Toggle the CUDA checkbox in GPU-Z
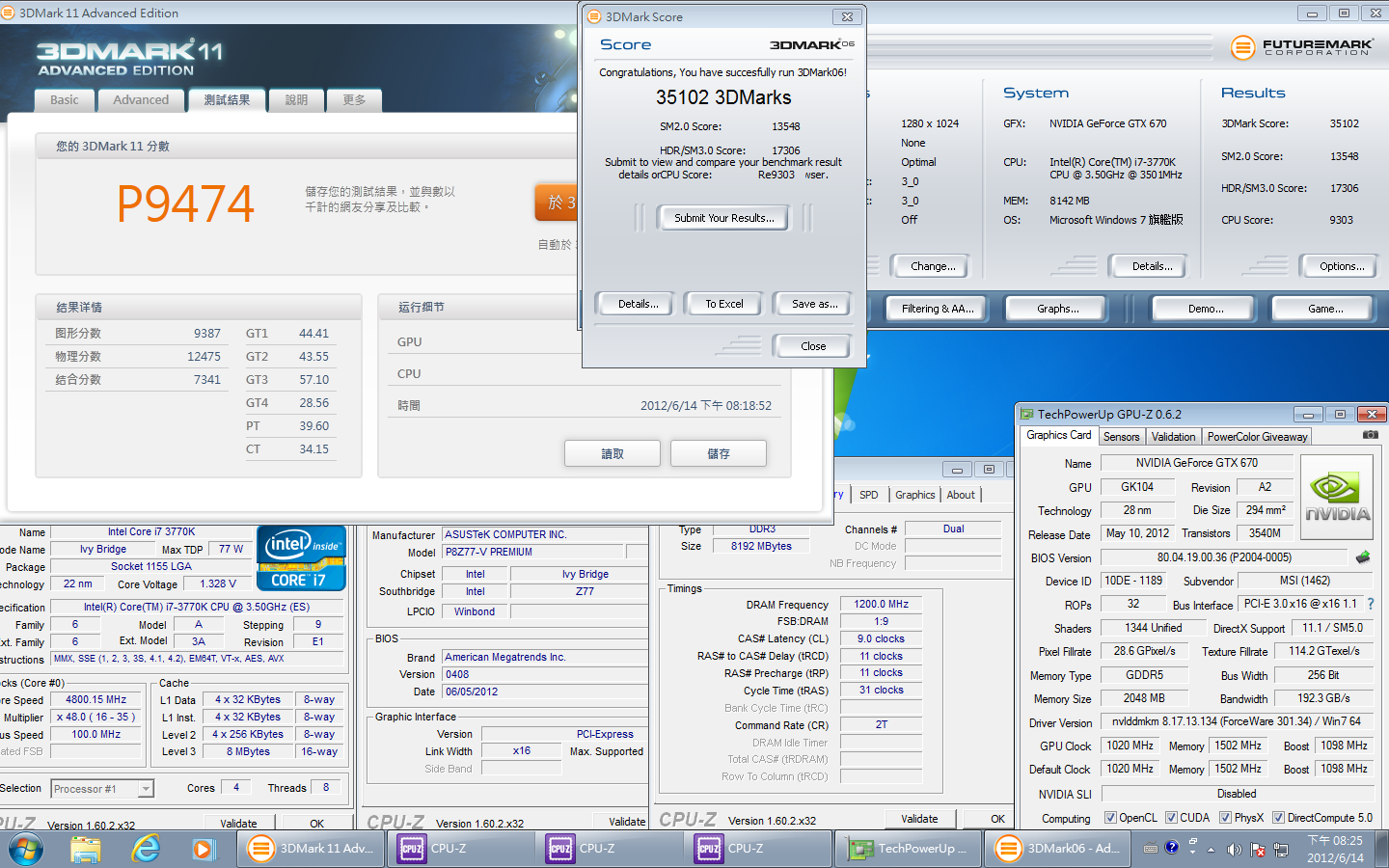The width and height of the screenshot is (1389, 868). (1171, 818)
